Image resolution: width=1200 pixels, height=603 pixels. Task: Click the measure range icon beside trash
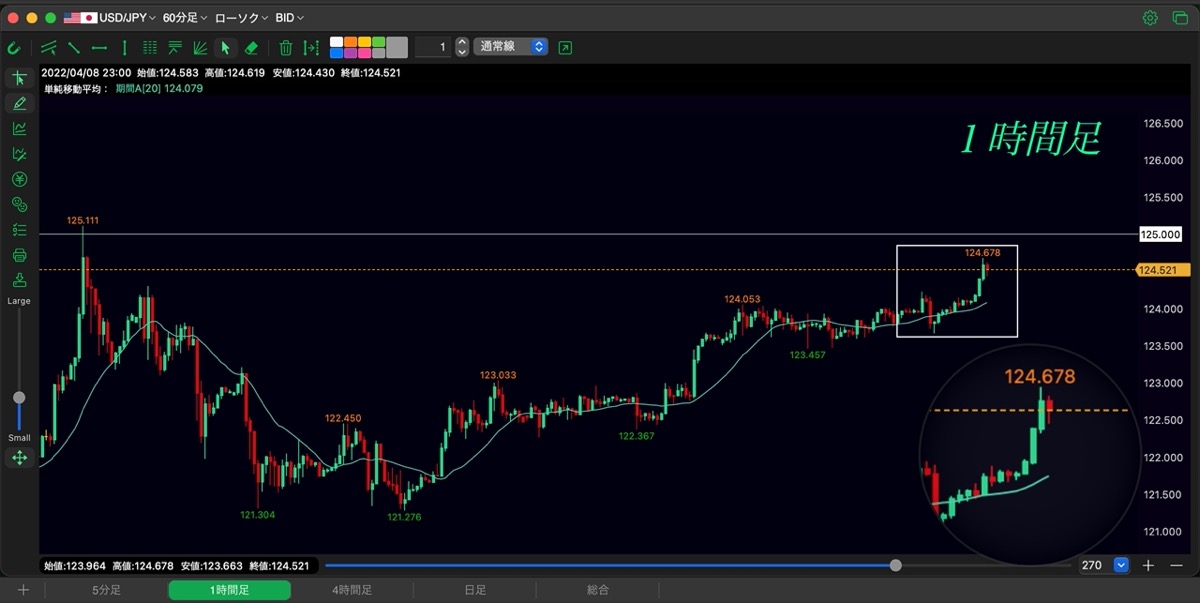pyautogui.click(x=311, y=47)
